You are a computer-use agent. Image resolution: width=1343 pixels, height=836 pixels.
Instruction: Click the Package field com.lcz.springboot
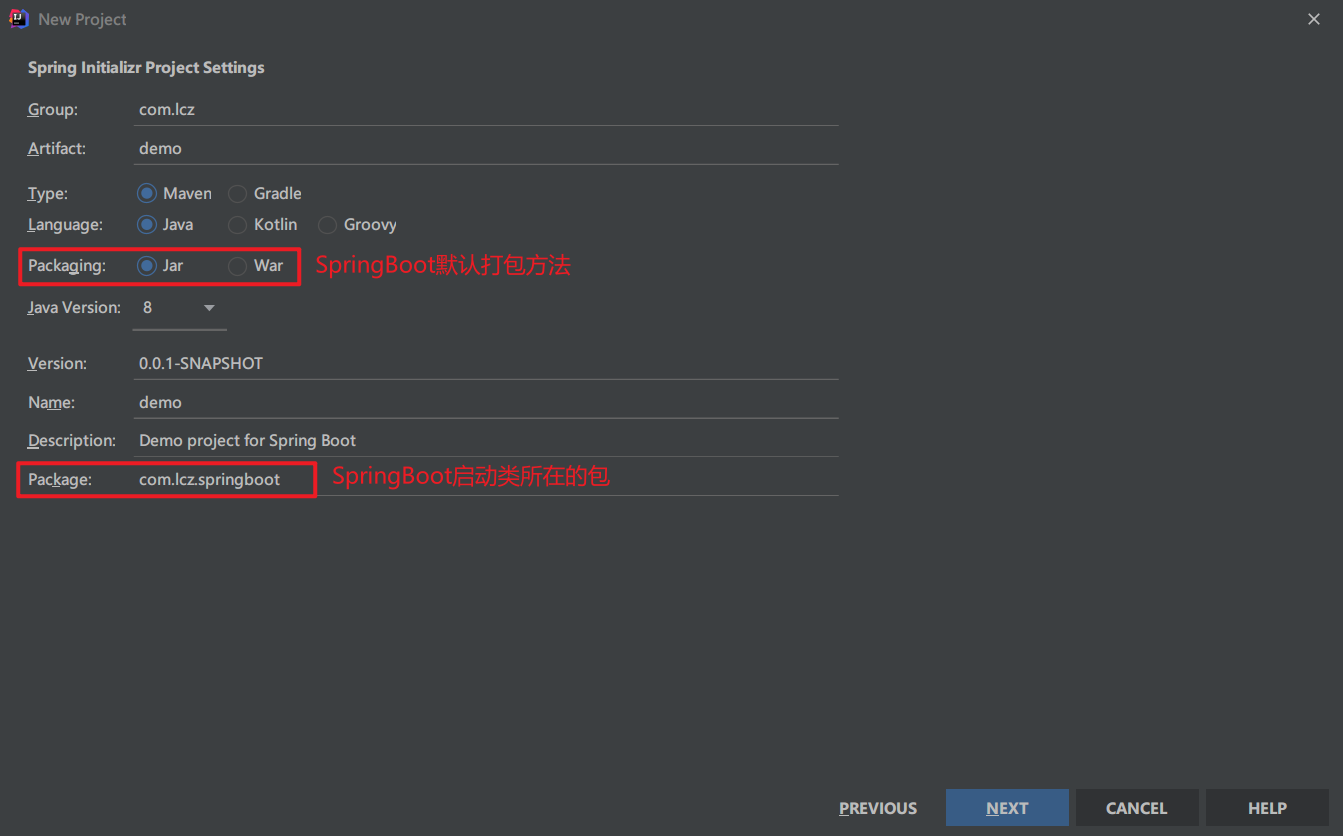pyautogui.click(x=485, y=480)
